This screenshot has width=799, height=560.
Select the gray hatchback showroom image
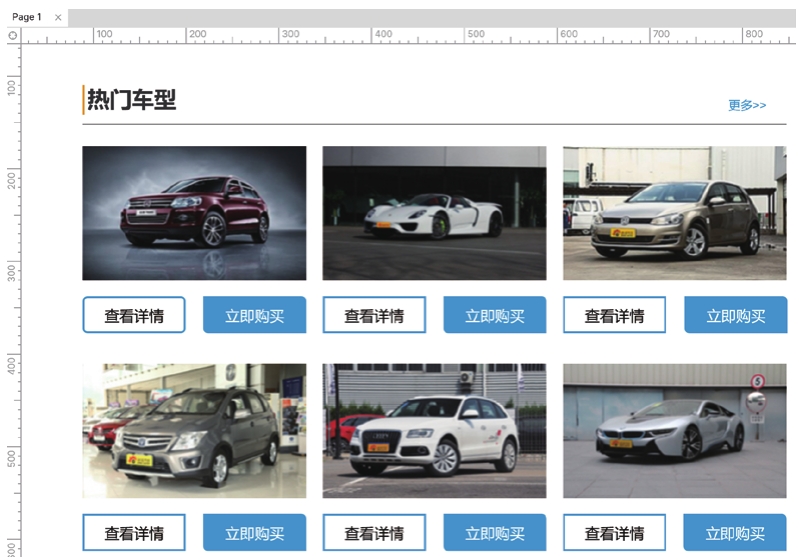point(194,431)
